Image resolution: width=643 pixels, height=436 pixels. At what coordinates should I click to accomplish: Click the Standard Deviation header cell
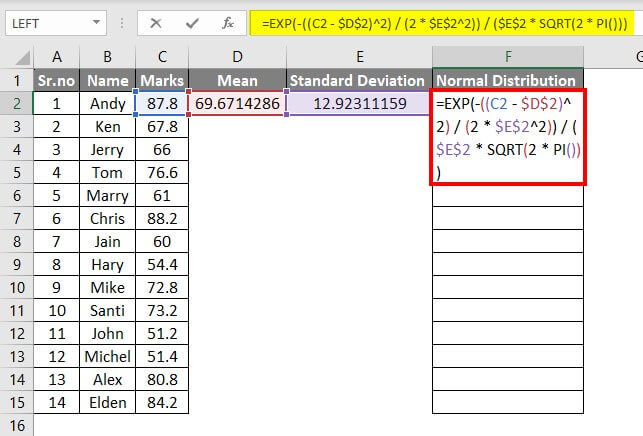tap(360, 80)
